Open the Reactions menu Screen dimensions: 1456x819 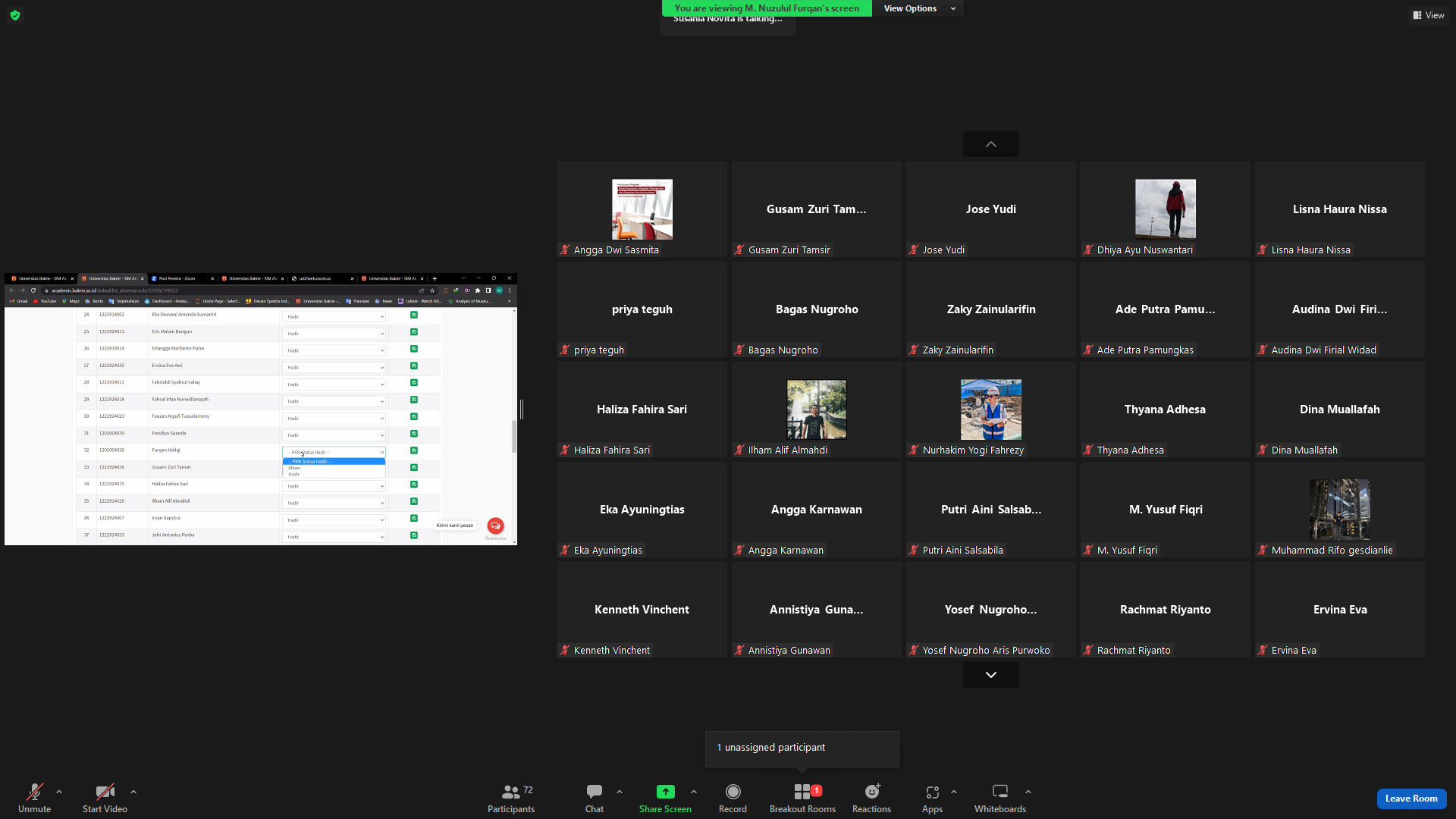click(x=871, y=798)
